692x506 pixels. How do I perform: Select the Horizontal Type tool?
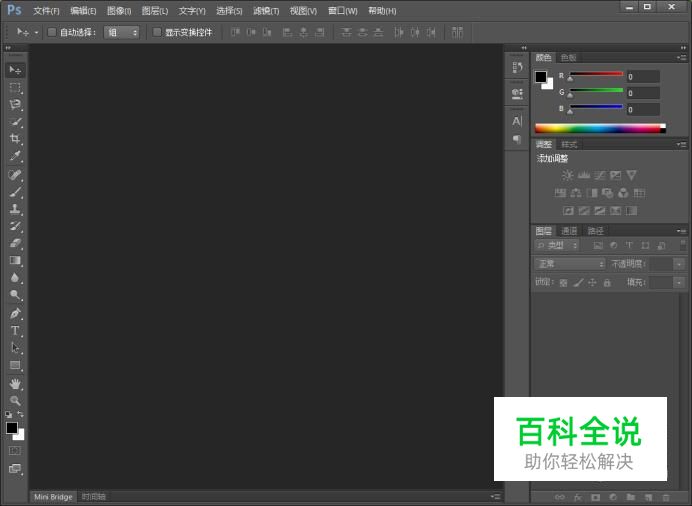15,331
